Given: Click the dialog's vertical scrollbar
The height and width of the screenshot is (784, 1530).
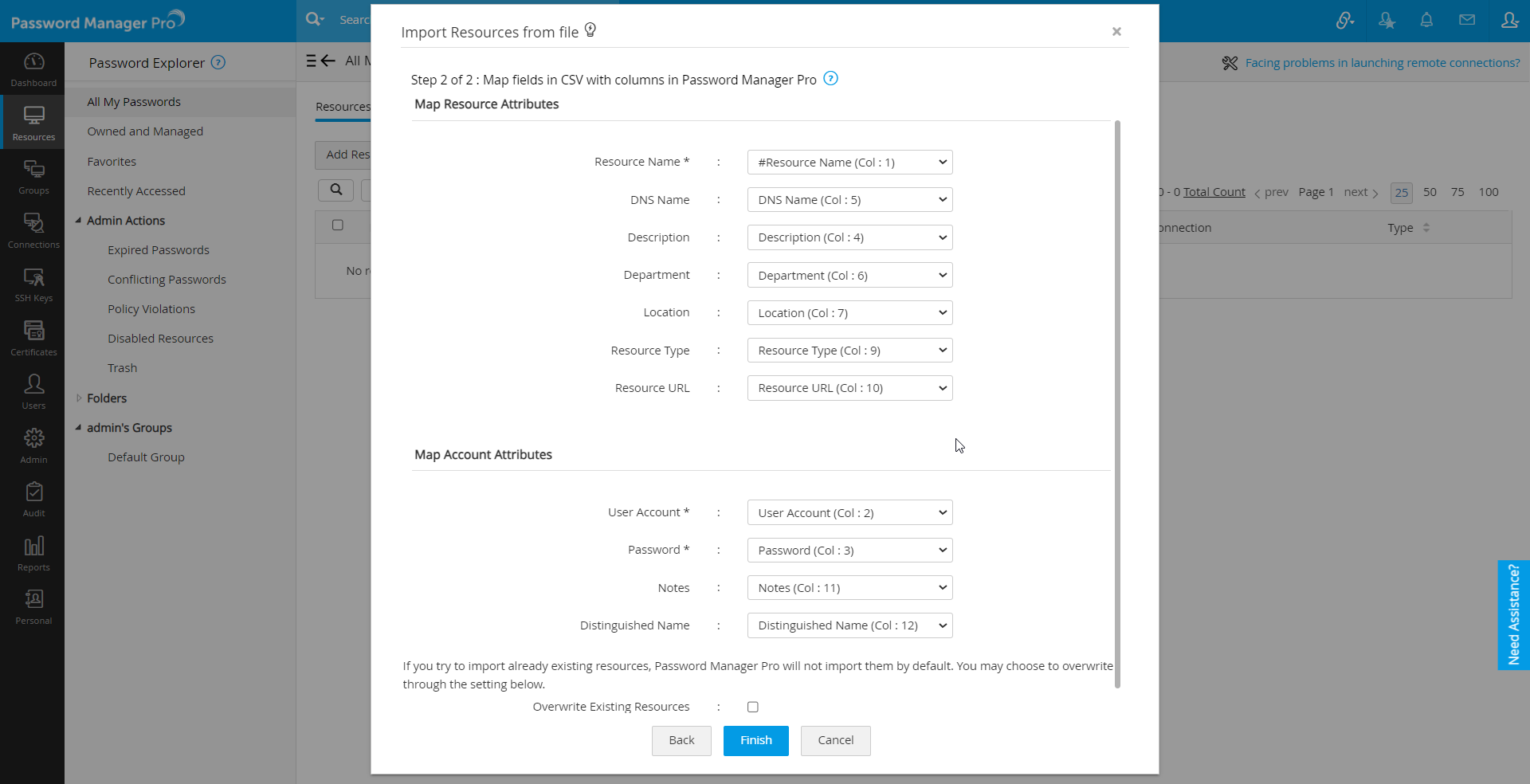Looking at the screenshot, I should coord(1117,398).
